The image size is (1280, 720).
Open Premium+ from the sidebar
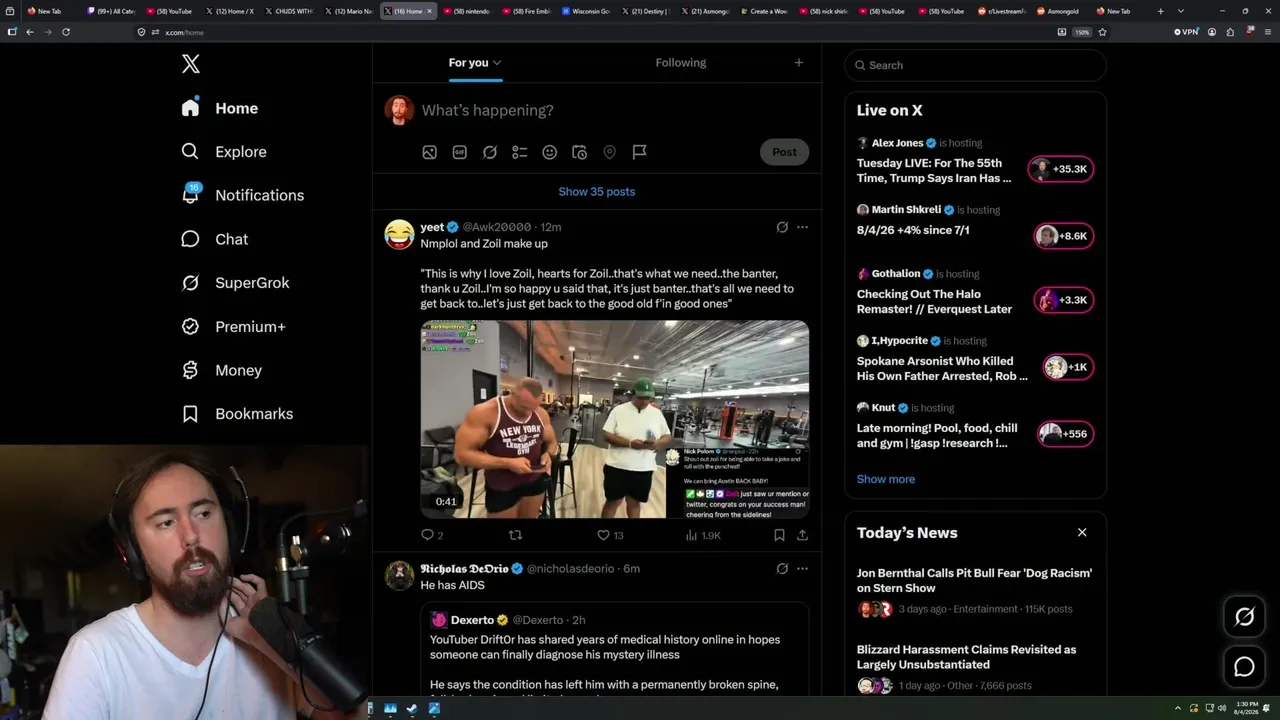click(233, 326)
